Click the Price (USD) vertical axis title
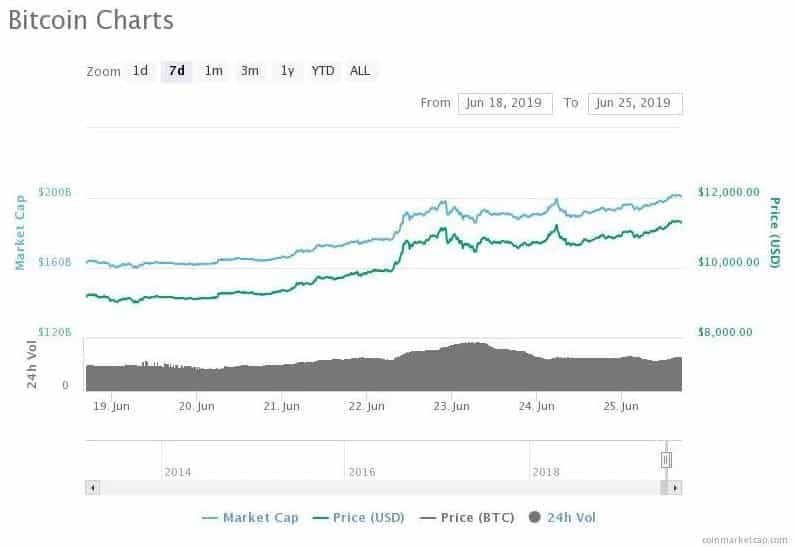This screenshot has width=796, height=547. [x=775, y=232]
